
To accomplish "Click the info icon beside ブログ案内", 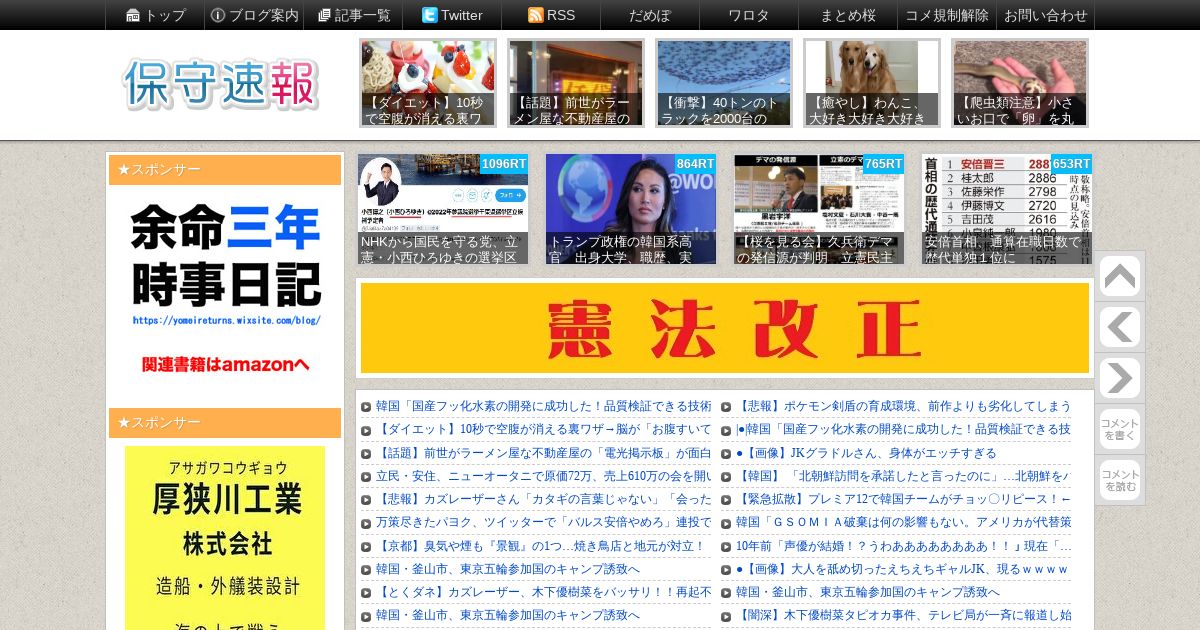I will pyautogui.click(x=217, y=15).
